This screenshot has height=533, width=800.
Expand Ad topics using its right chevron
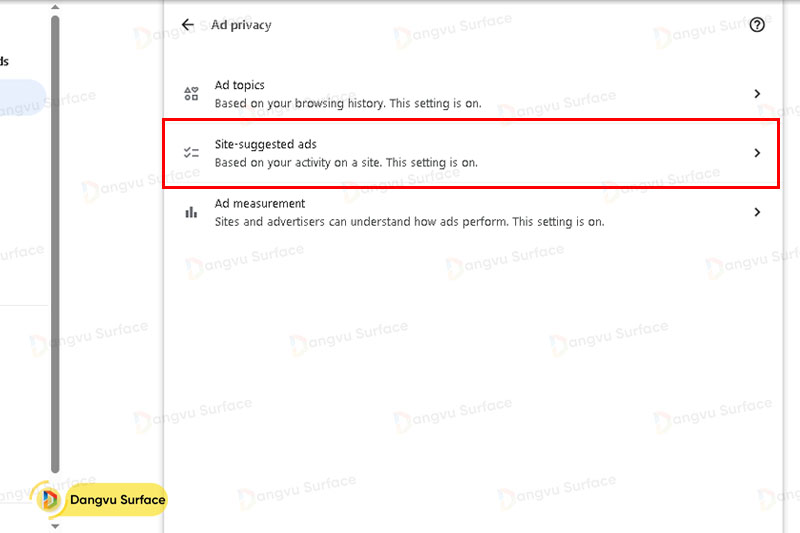tap(757, 94)
